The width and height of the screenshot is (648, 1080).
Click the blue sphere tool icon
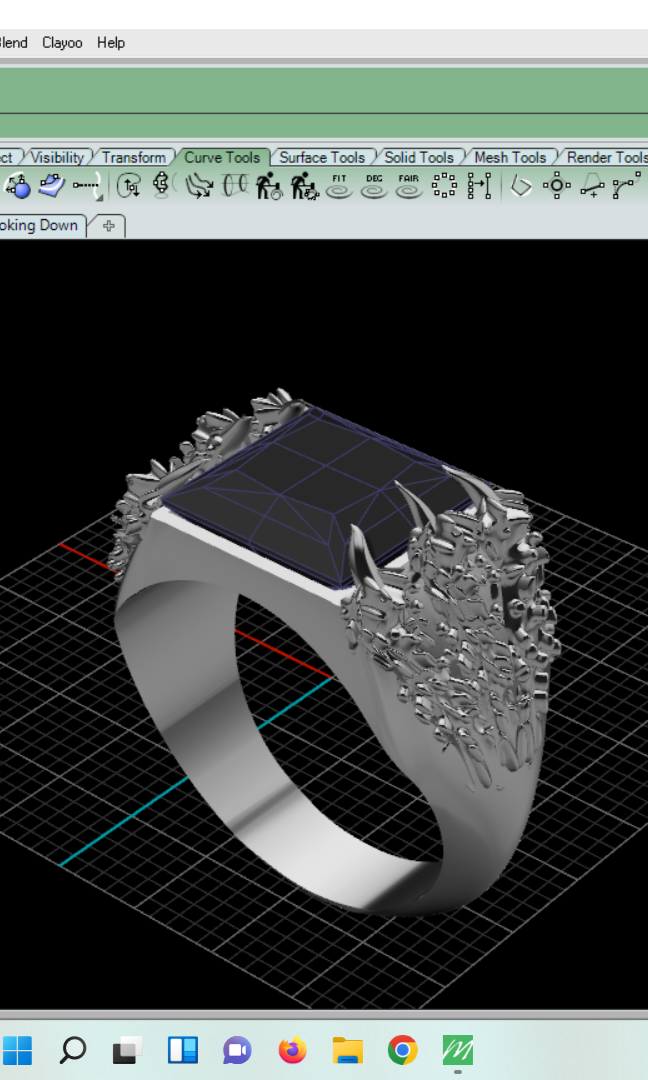pos(17,185)
